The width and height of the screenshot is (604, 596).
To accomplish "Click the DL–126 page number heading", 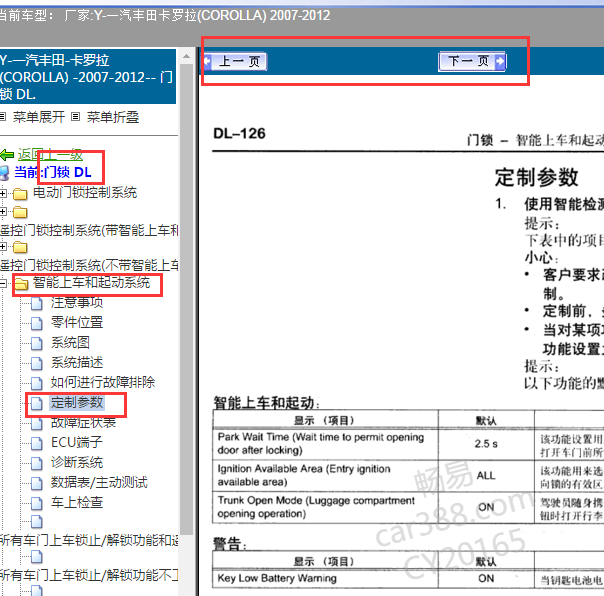I will point(239,134).
